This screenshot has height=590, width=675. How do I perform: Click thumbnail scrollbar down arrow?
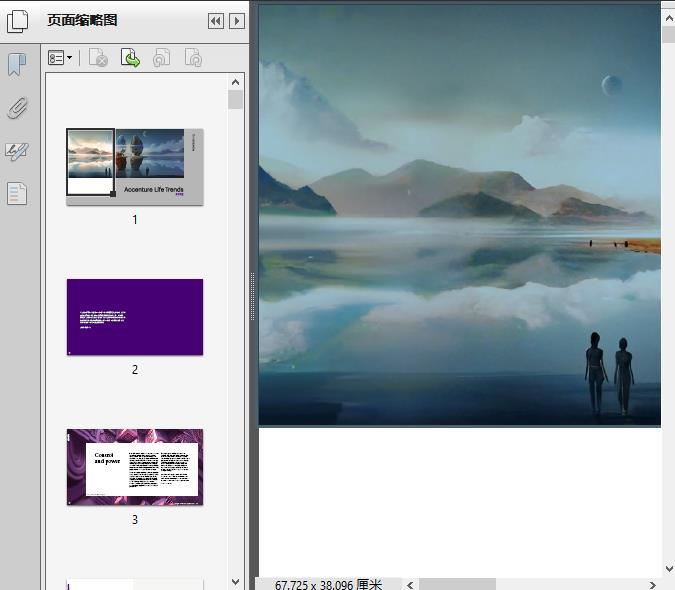click(235, 582)
